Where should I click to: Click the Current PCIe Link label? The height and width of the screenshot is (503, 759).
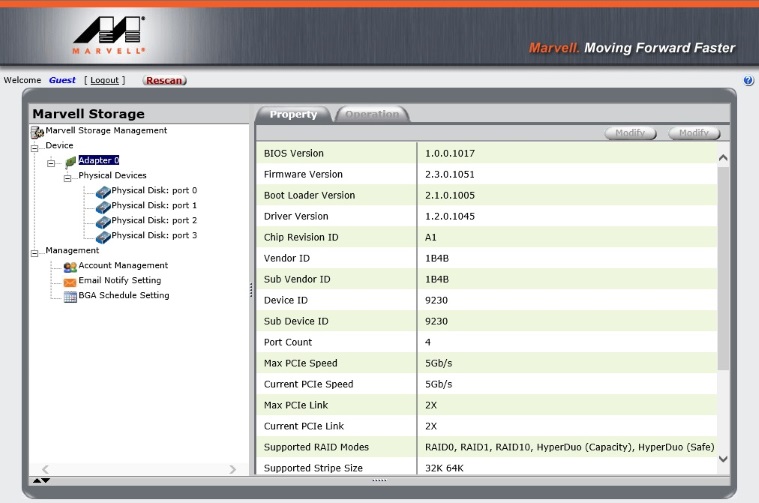(x=304, y=426)
